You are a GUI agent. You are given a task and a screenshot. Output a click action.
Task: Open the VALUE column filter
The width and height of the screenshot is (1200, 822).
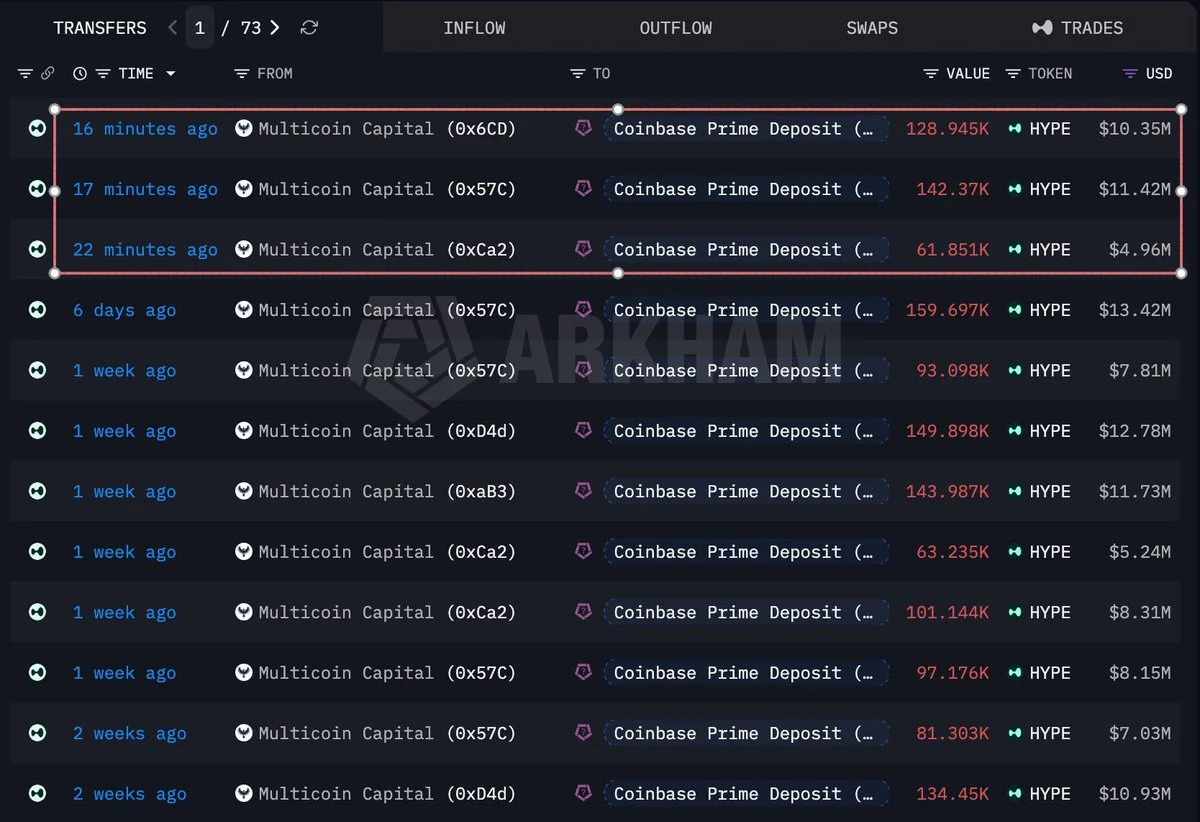pyautogui.click(x=931, y=74)
